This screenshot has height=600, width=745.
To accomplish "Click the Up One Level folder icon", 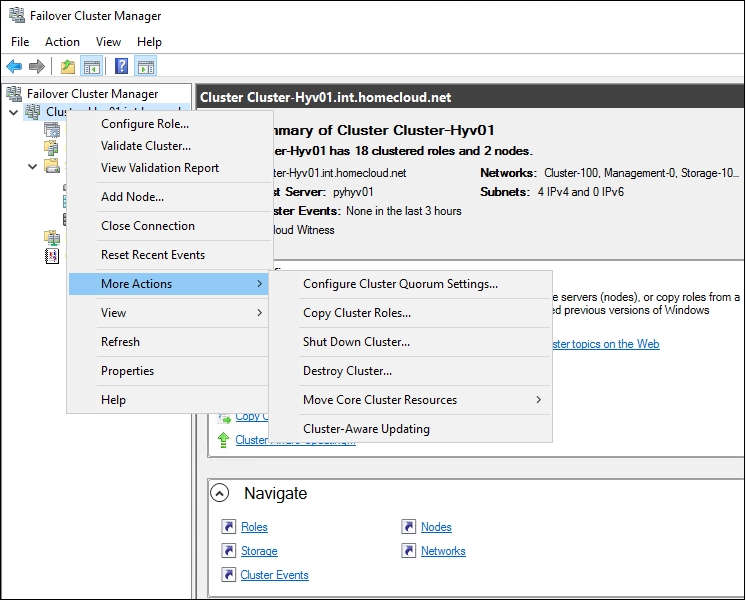I will point(67,67).
